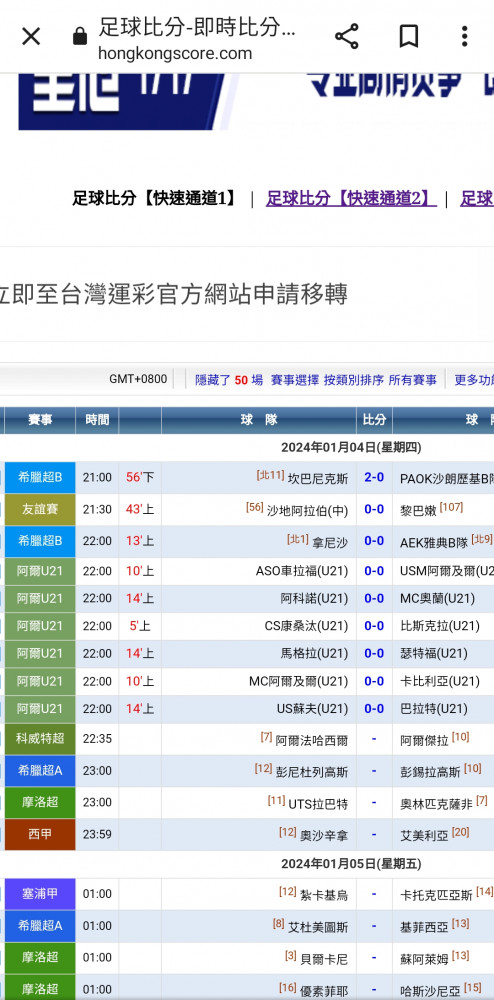Open team 奧林匹克薩非
494x1000 pixels.
[436, 804]
